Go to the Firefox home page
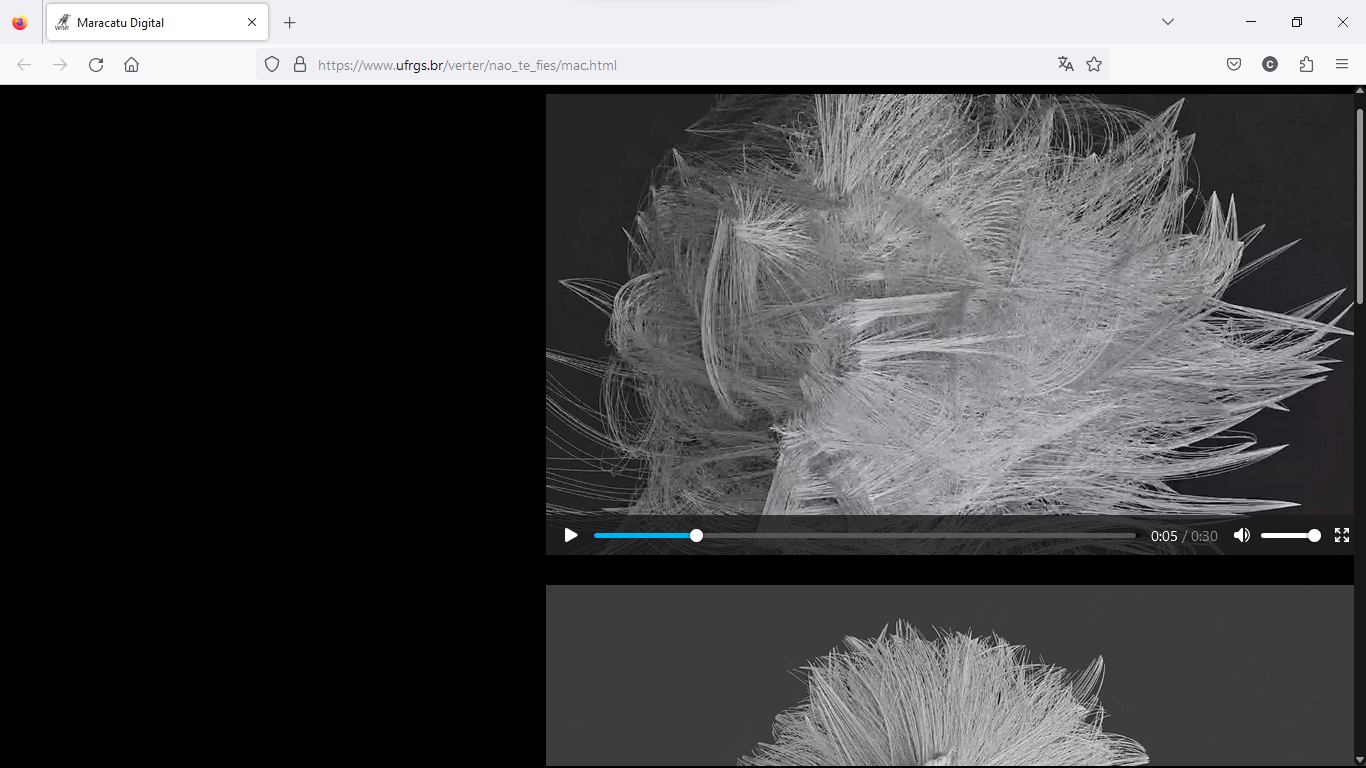 click(131, 65)
